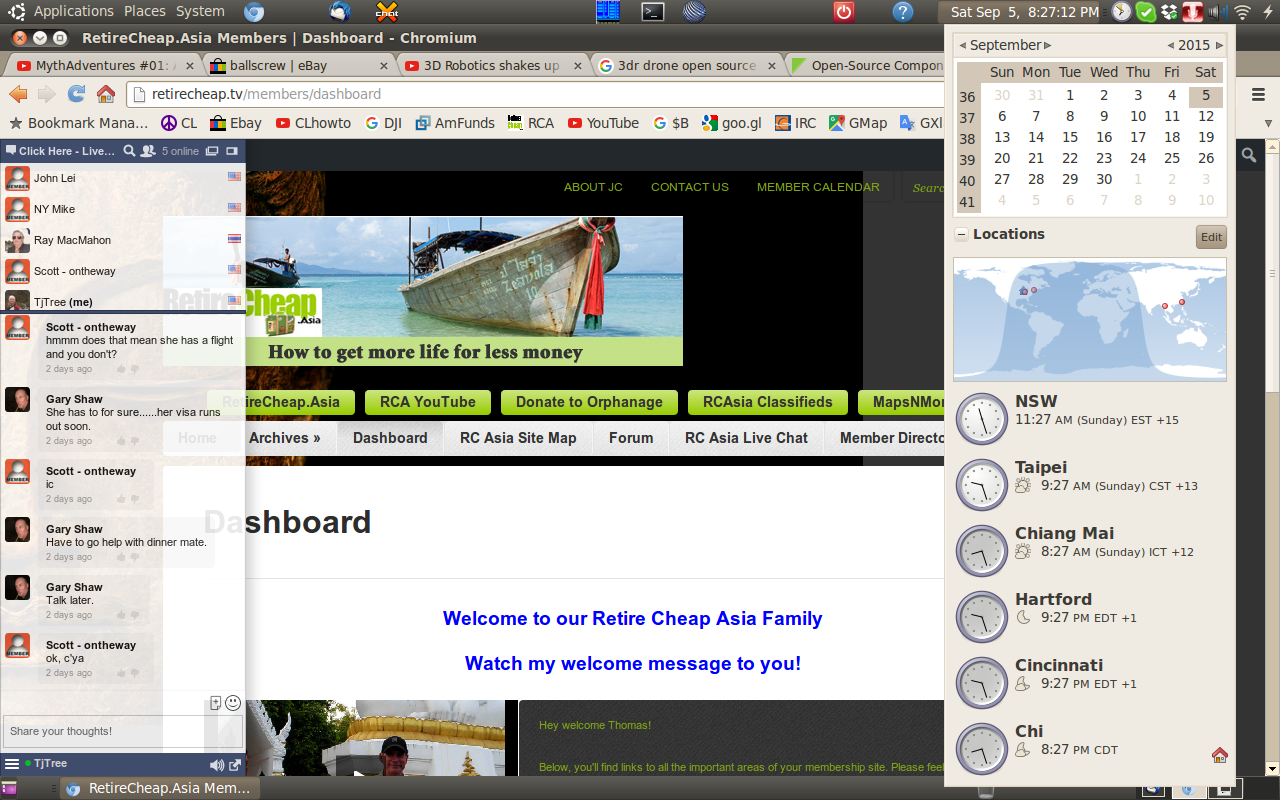
Task: Click the green checkmark tray icon
Action: click(x=1146, y=12)
